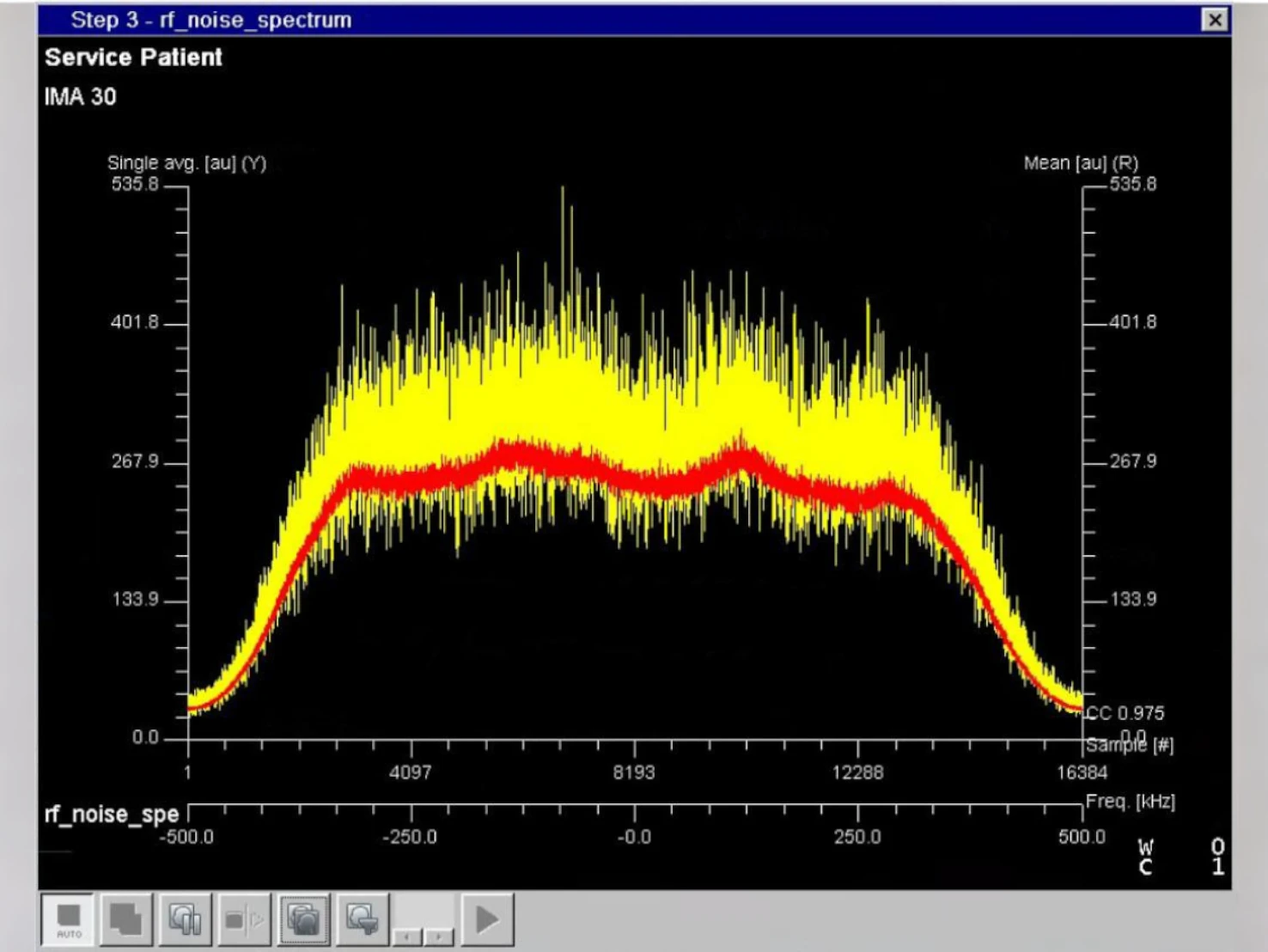Click the 'Freq. [kHz]' axis label
The height and width of the screenshot is (952, 1268).
[1130, 802]
